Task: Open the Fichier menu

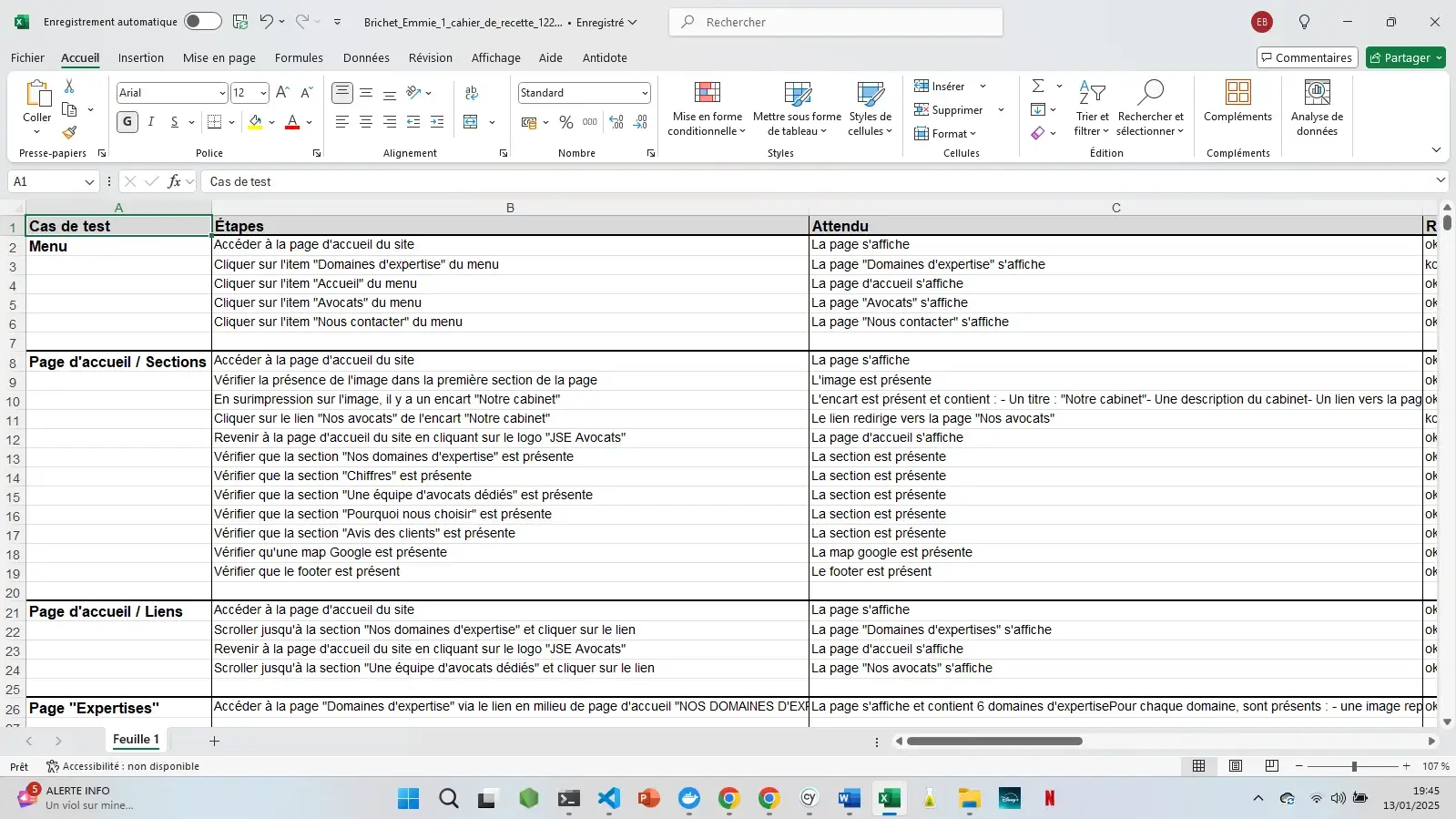Action: pos(27,57)
